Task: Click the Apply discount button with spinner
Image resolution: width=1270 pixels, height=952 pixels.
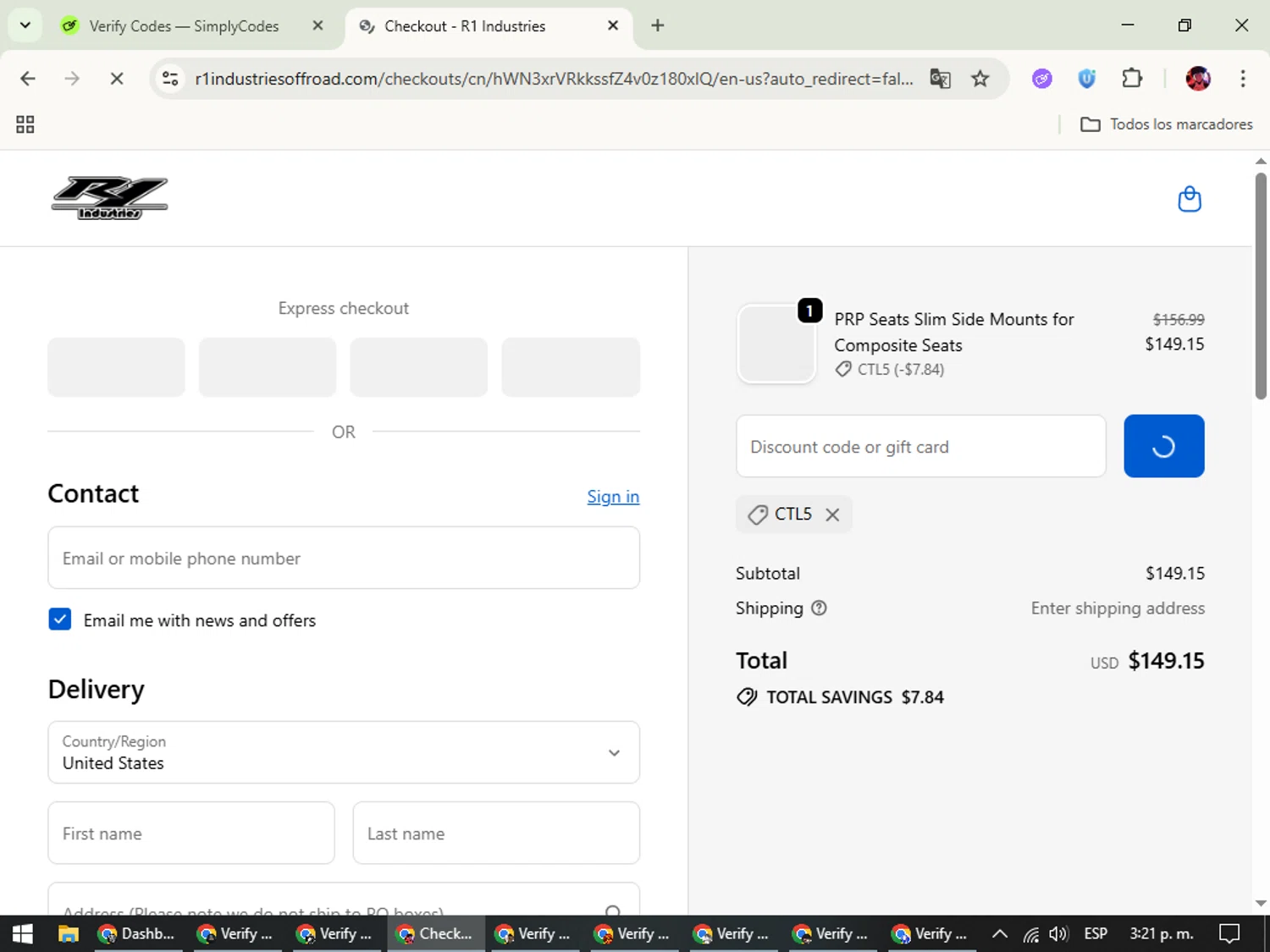Action: [1163, 446]
